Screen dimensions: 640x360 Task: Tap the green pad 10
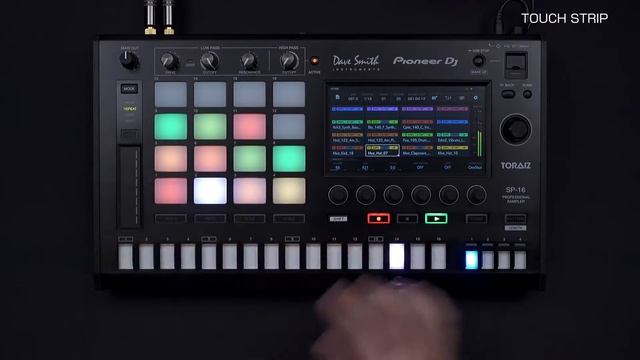coord(210,127)
